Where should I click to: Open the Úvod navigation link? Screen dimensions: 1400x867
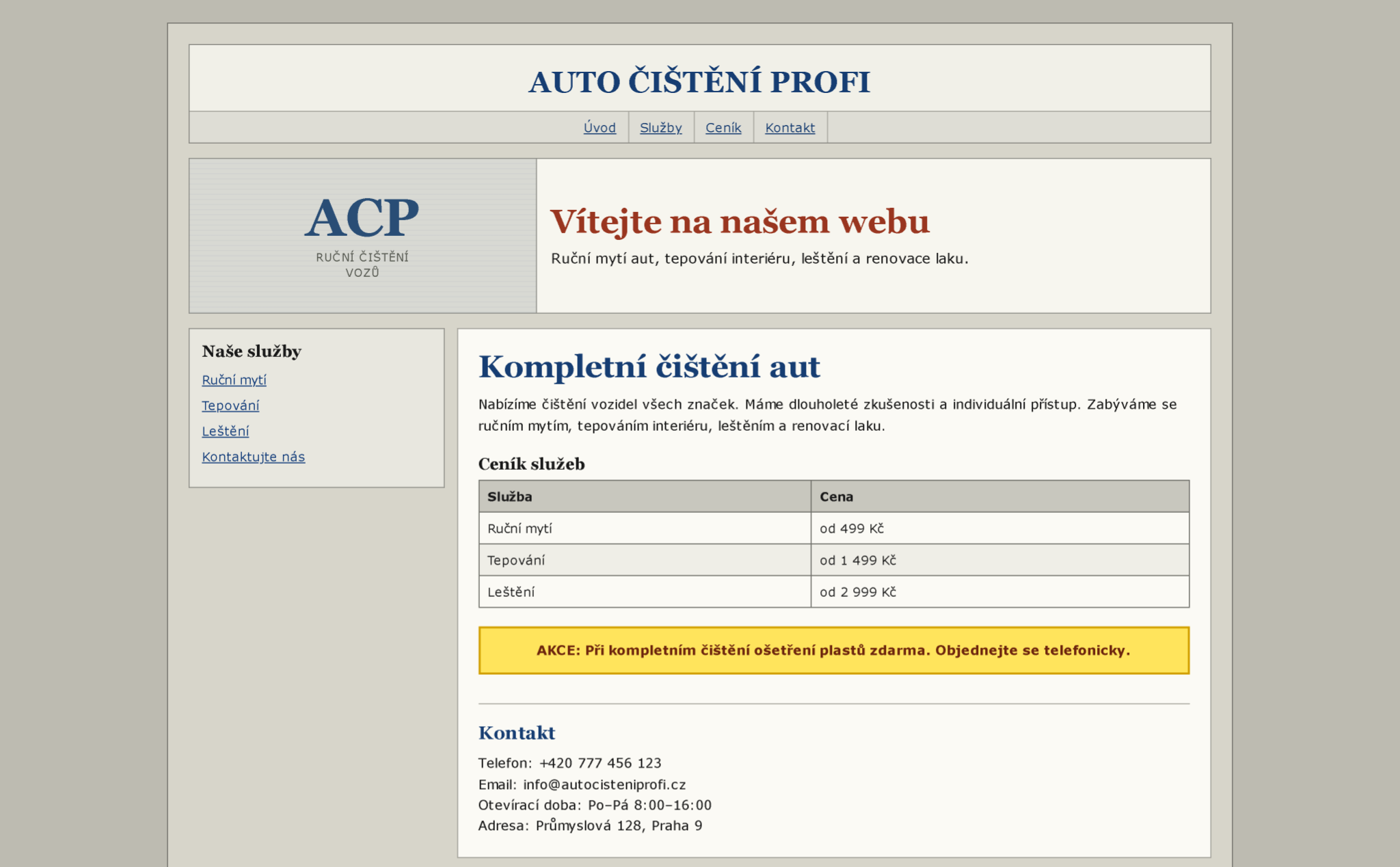tap(600, 128)
